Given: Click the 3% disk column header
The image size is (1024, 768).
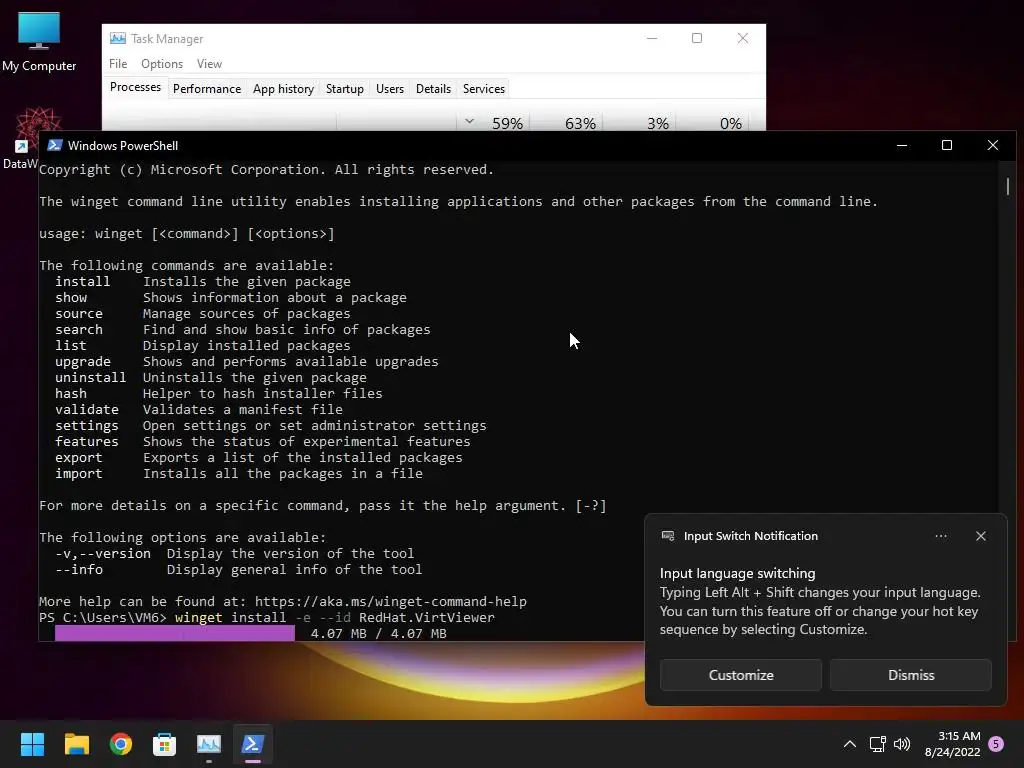Looking at the screenshot, I should point(658,123).
